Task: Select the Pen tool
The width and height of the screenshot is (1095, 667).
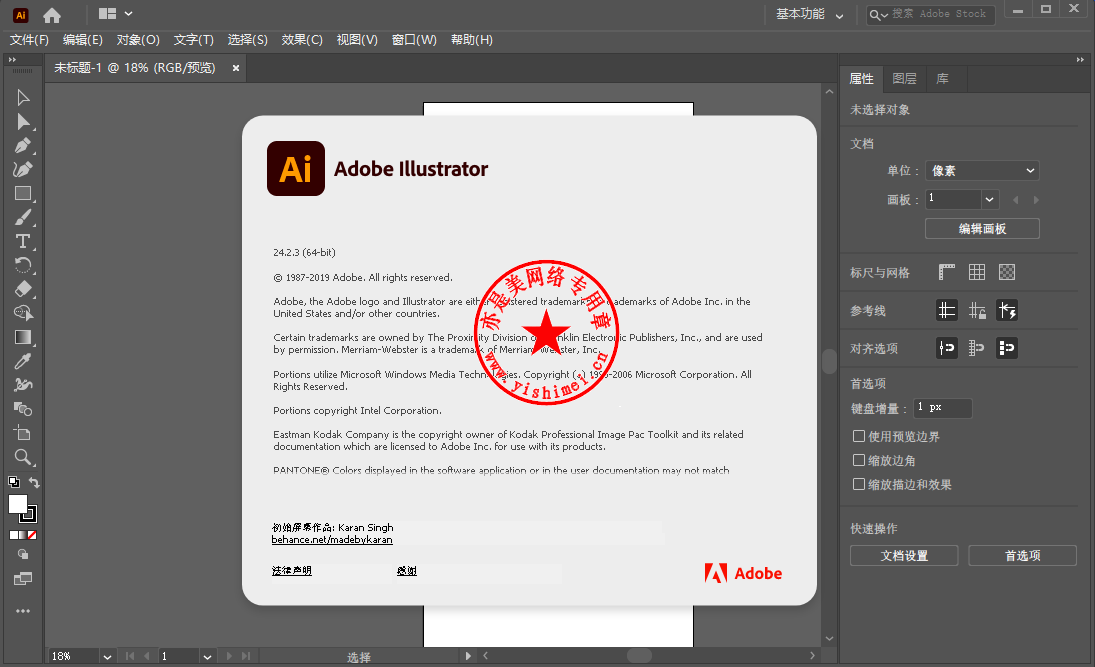Action: 23,145
